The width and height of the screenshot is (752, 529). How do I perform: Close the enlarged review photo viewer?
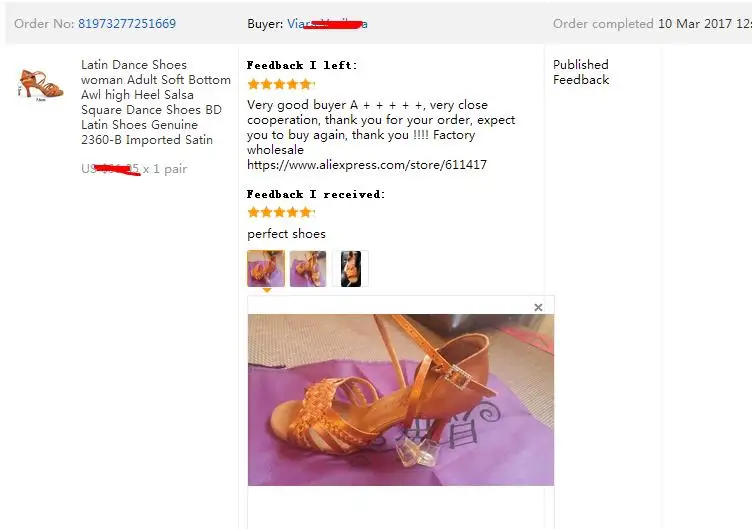click(x=538, y=307)
